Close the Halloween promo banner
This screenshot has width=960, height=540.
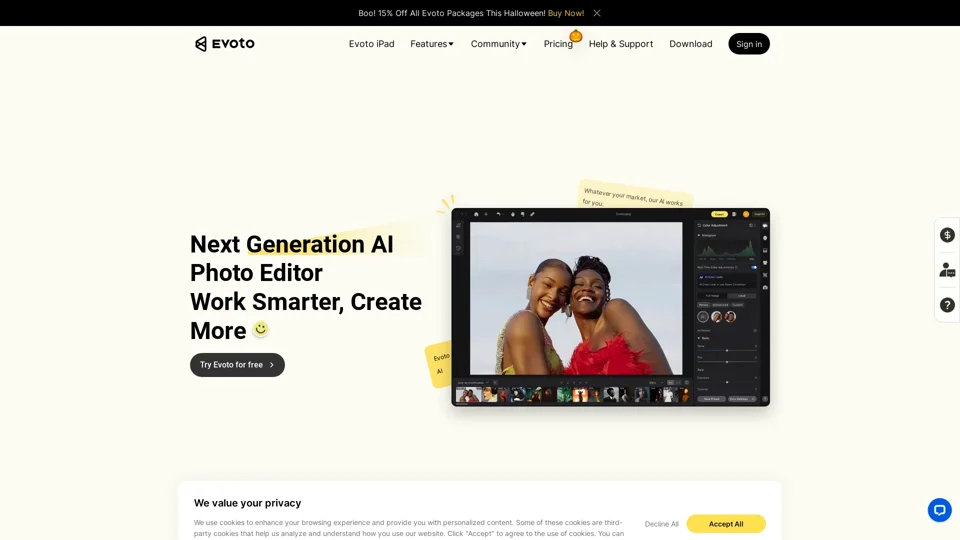tap(597, 13)
